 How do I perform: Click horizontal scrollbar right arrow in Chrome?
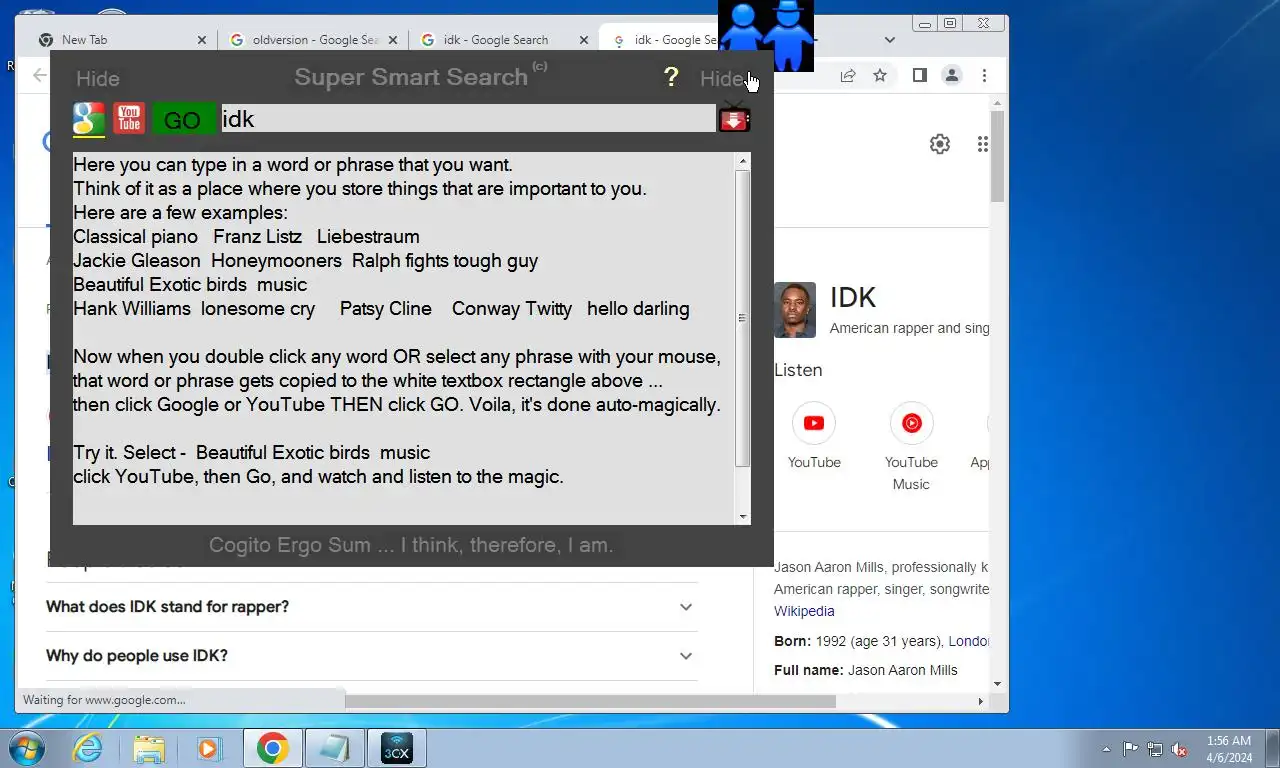[x=980, y=701]
